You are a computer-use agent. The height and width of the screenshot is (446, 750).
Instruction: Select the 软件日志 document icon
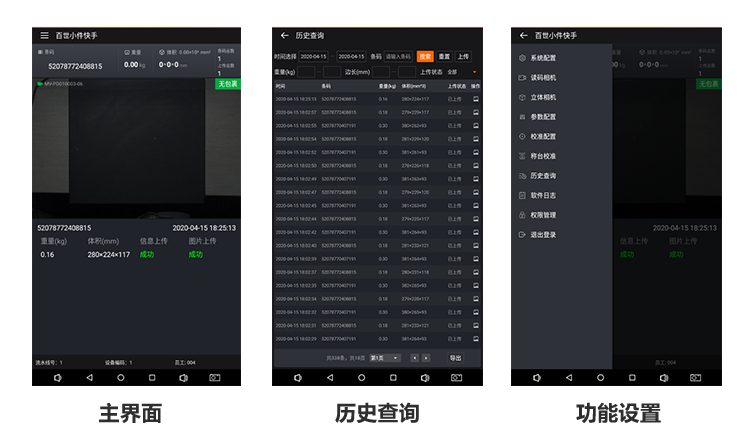522,195
